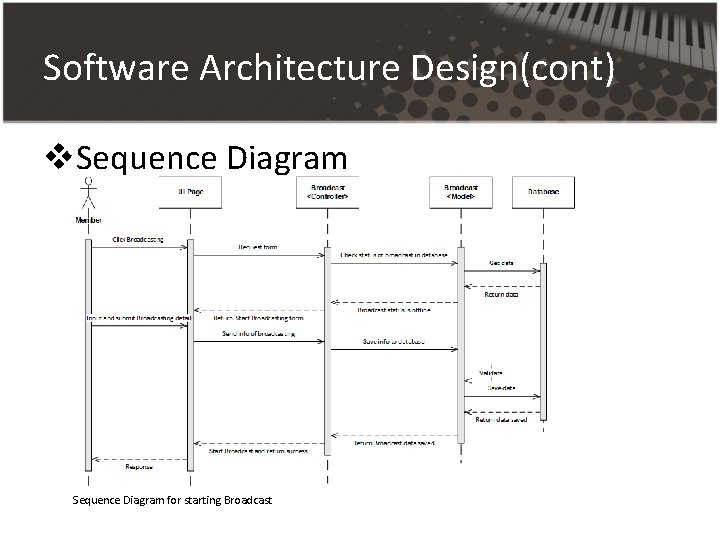Select the 'Start Broadcast and return success' label
The width and height of the screenshot is (720, 540).
259,451
